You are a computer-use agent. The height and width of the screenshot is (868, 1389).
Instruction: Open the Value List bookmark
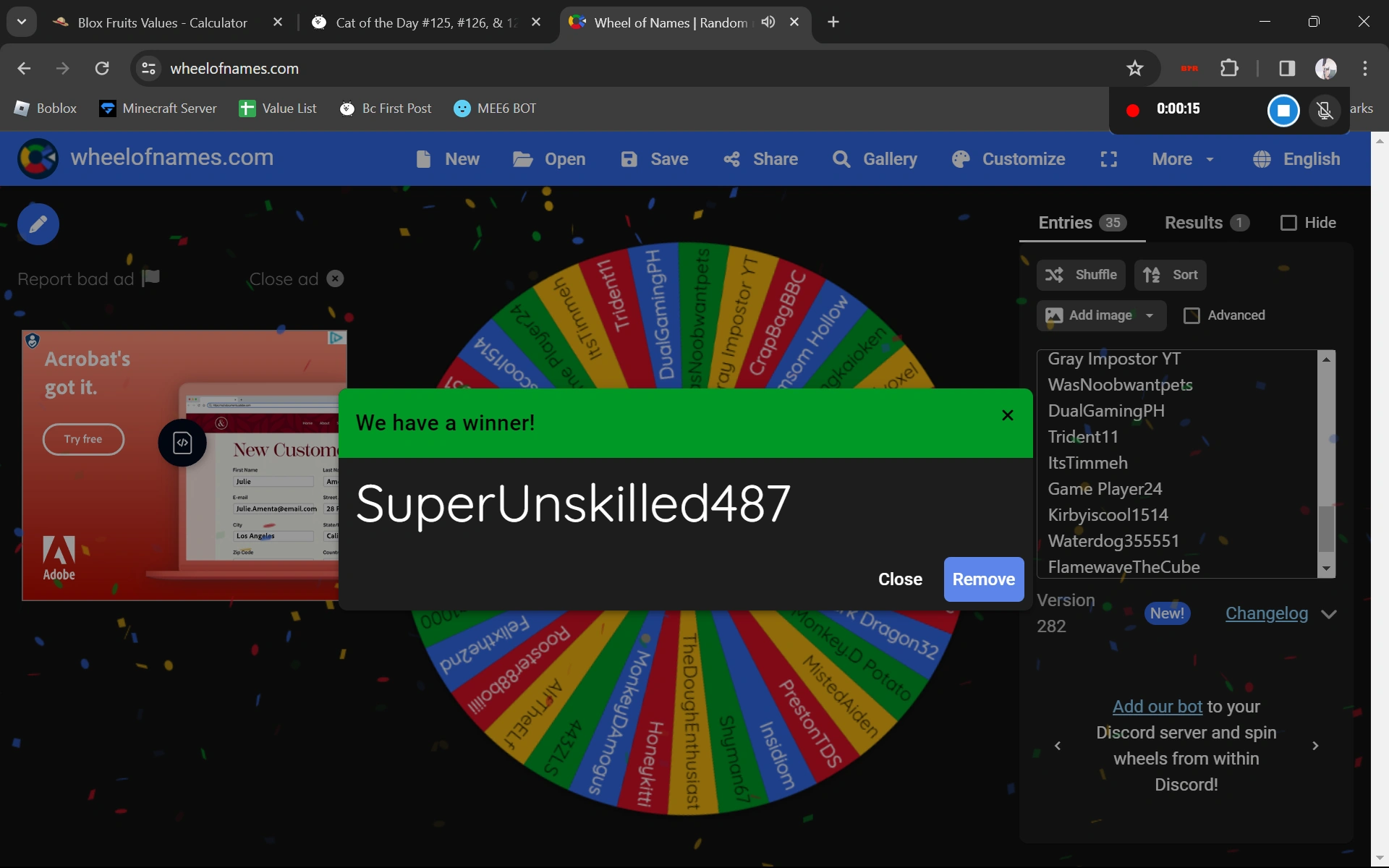[x=278, y=109]
